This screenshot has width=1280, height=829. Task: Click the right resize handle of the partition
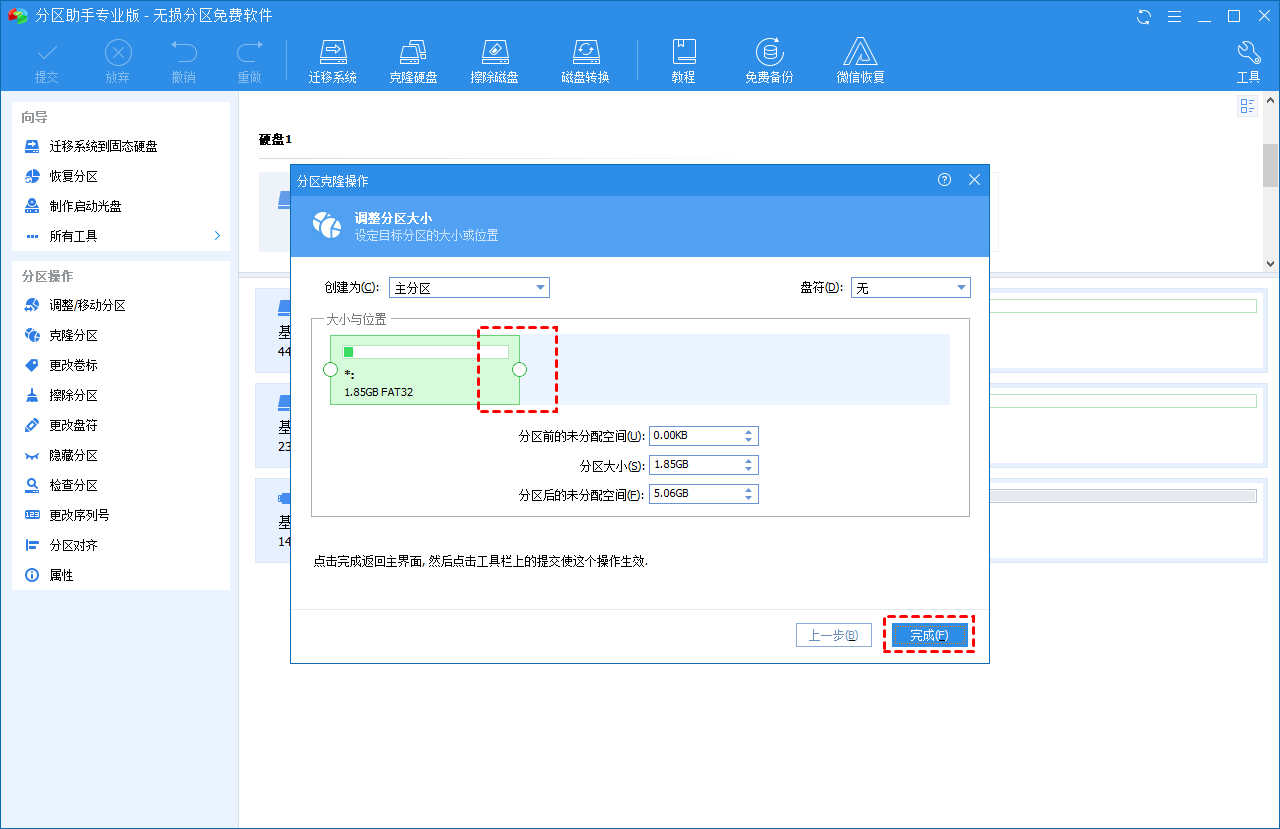pyautogui.click(x=519, y=370)
